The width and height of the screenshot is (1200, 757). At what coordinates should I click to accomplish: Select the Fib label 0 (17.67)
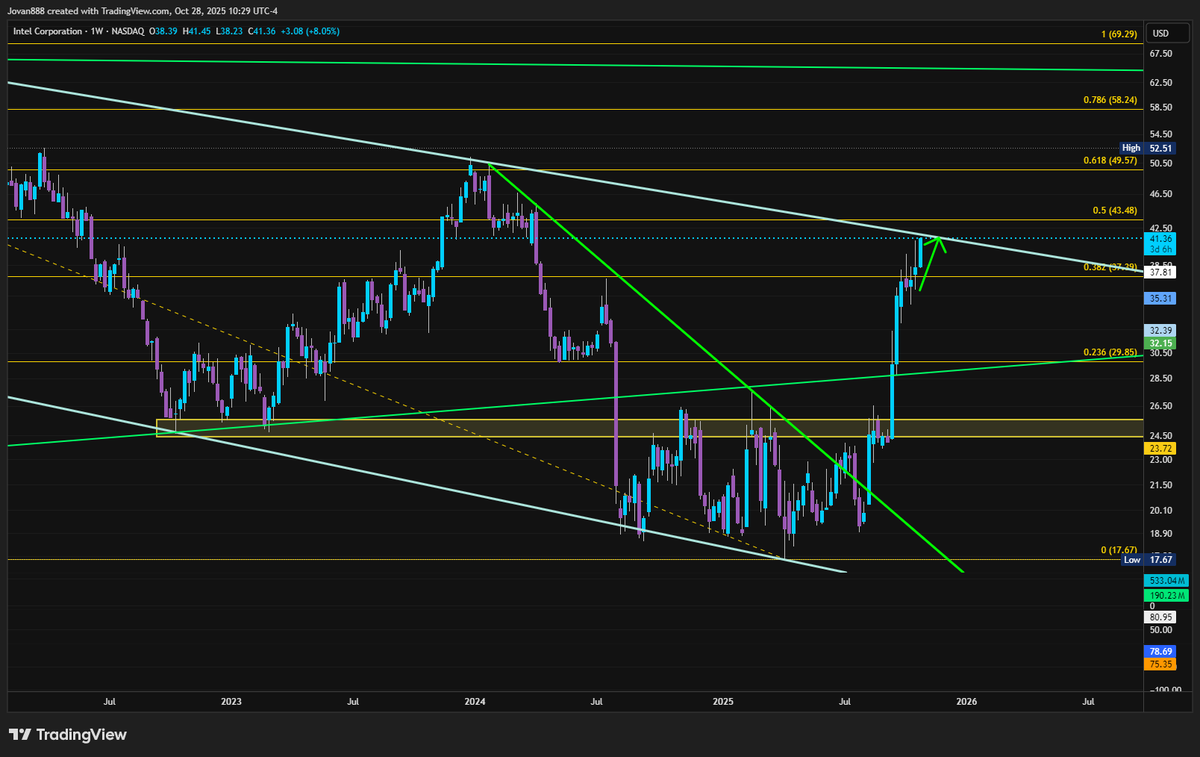(x=1120, y=551)
